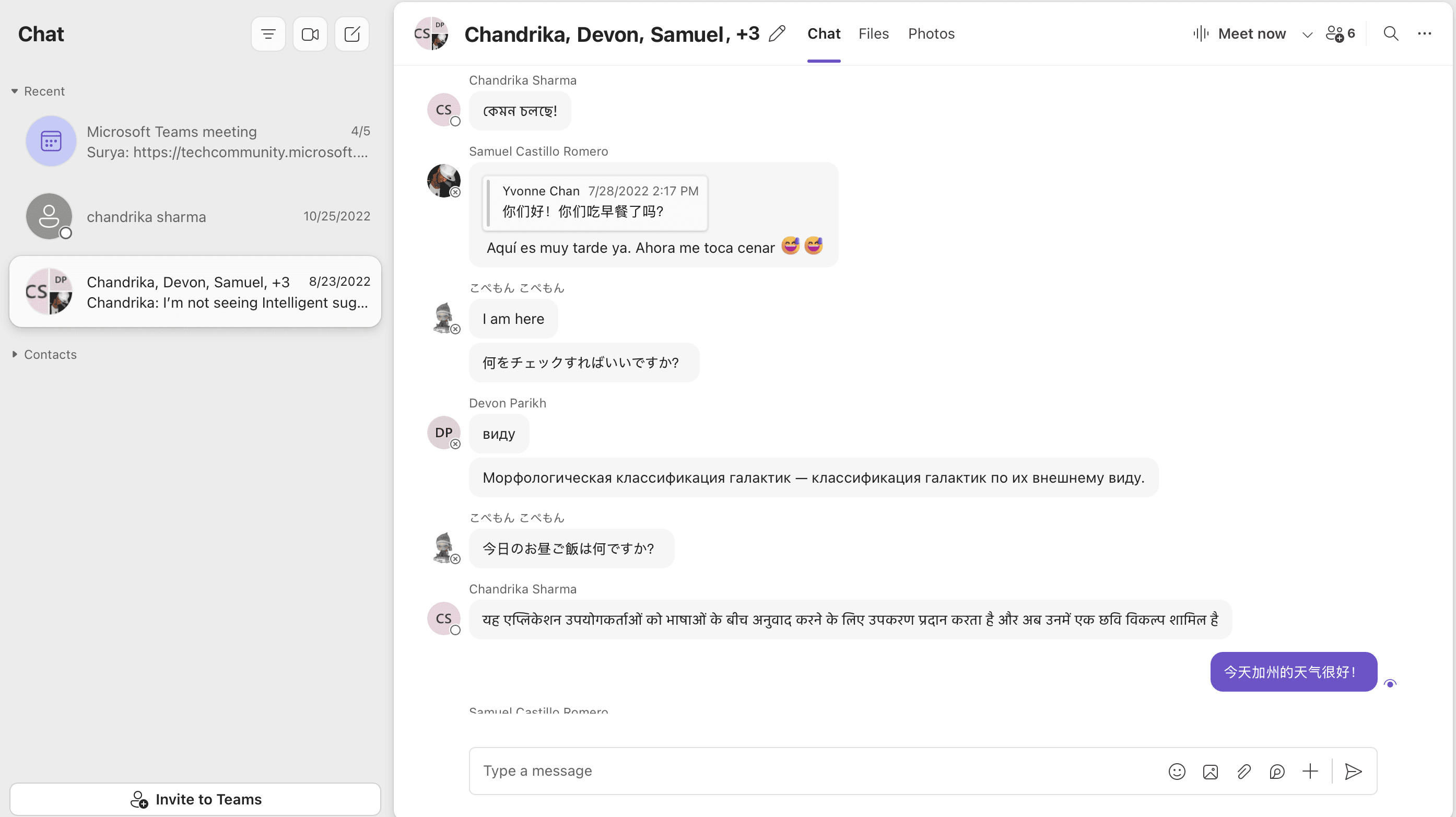Click the filter chats icon
This screenshot has height=817, width=1456.
click(268, 34)
